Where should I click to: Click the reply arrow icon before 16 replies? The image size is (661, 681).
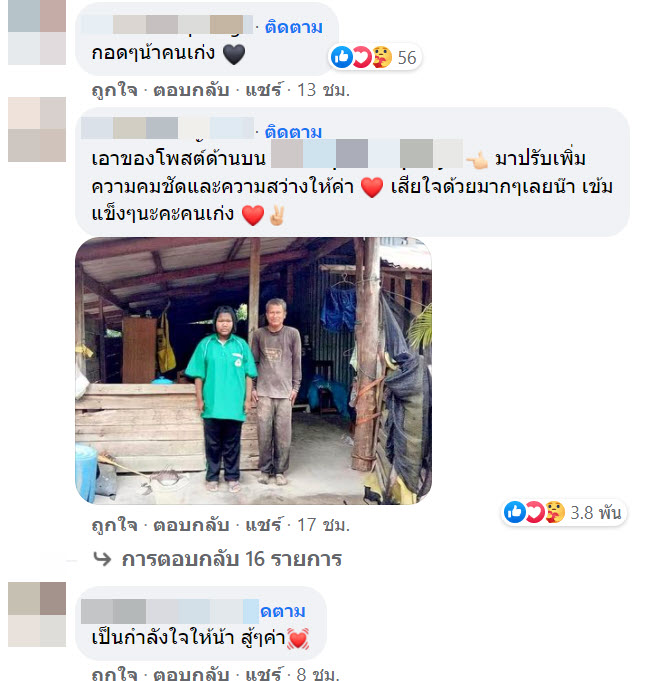(x=102, y=559)
